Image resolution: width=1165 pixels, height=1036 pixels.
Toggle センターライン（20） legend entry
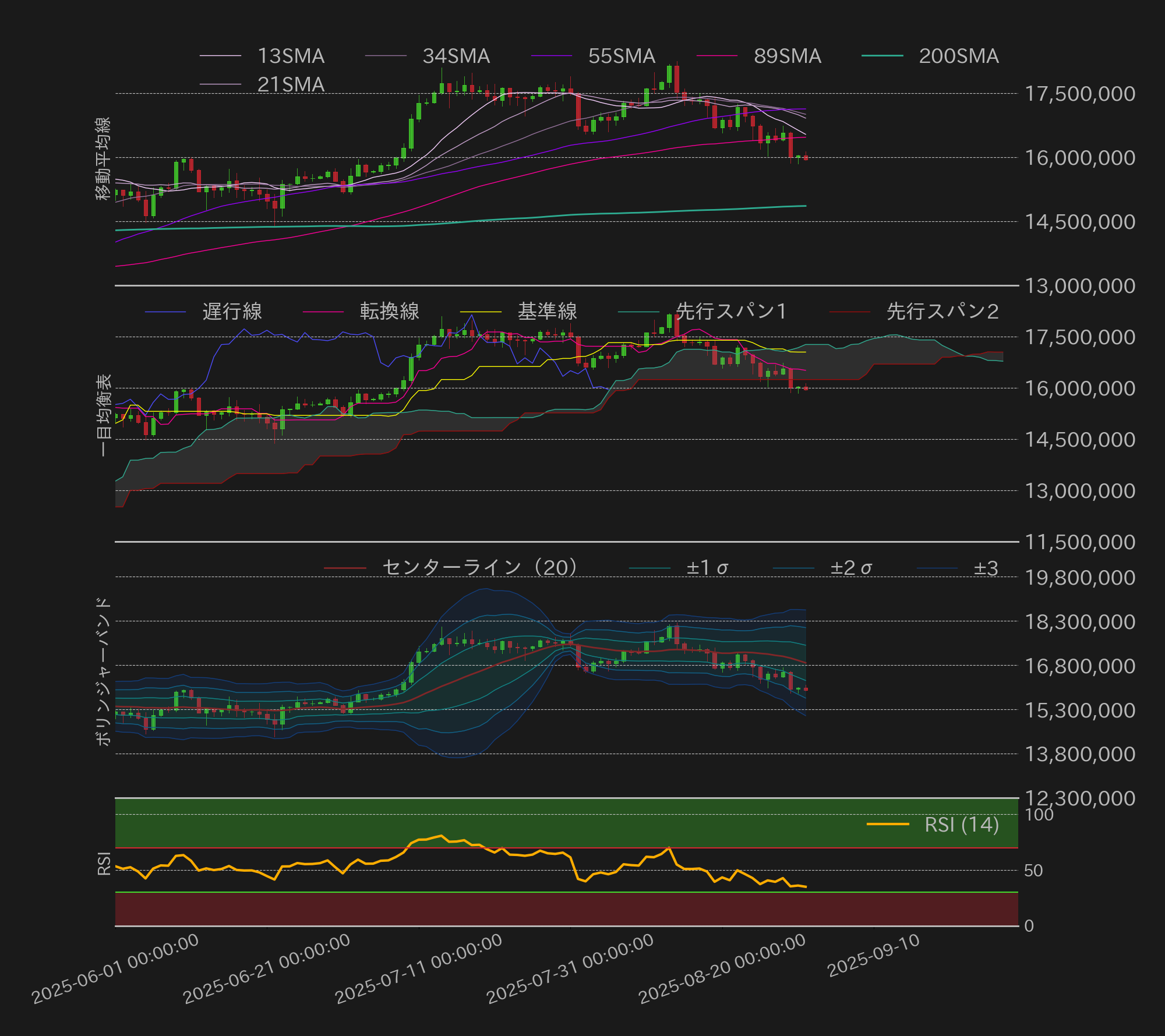(480, 567)
